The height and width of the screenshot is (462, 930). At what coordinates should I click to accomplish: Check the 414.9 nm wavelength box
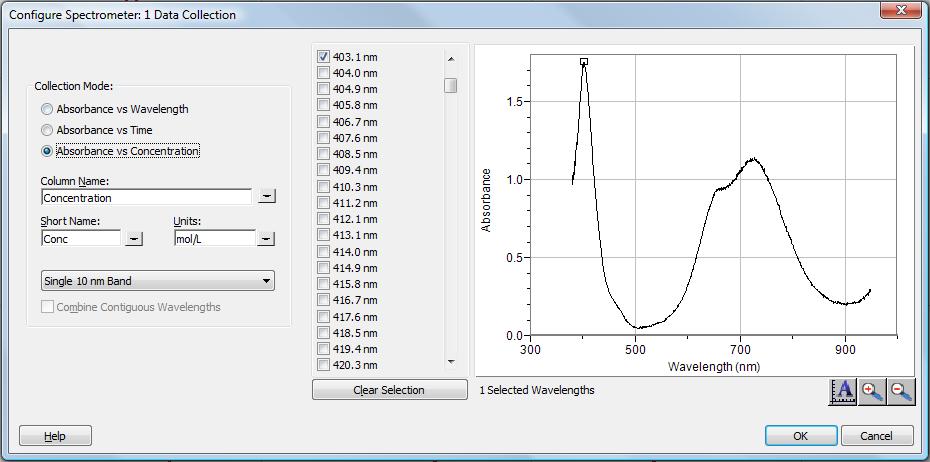(x=323, y=267)
